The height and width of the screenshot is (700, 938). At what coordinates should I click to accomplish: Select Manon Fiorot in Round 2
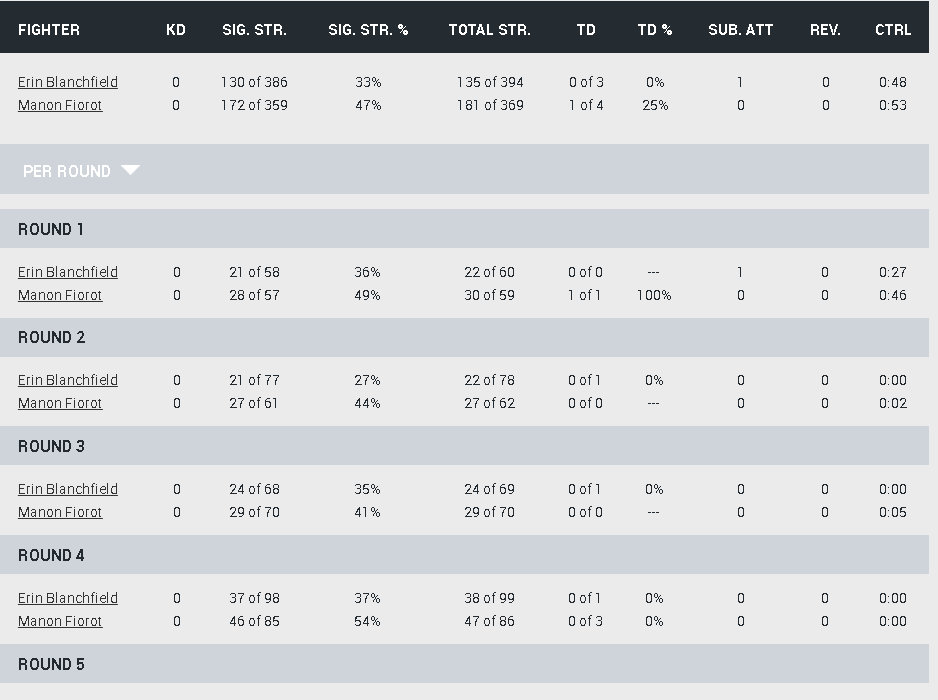[60, 403]
